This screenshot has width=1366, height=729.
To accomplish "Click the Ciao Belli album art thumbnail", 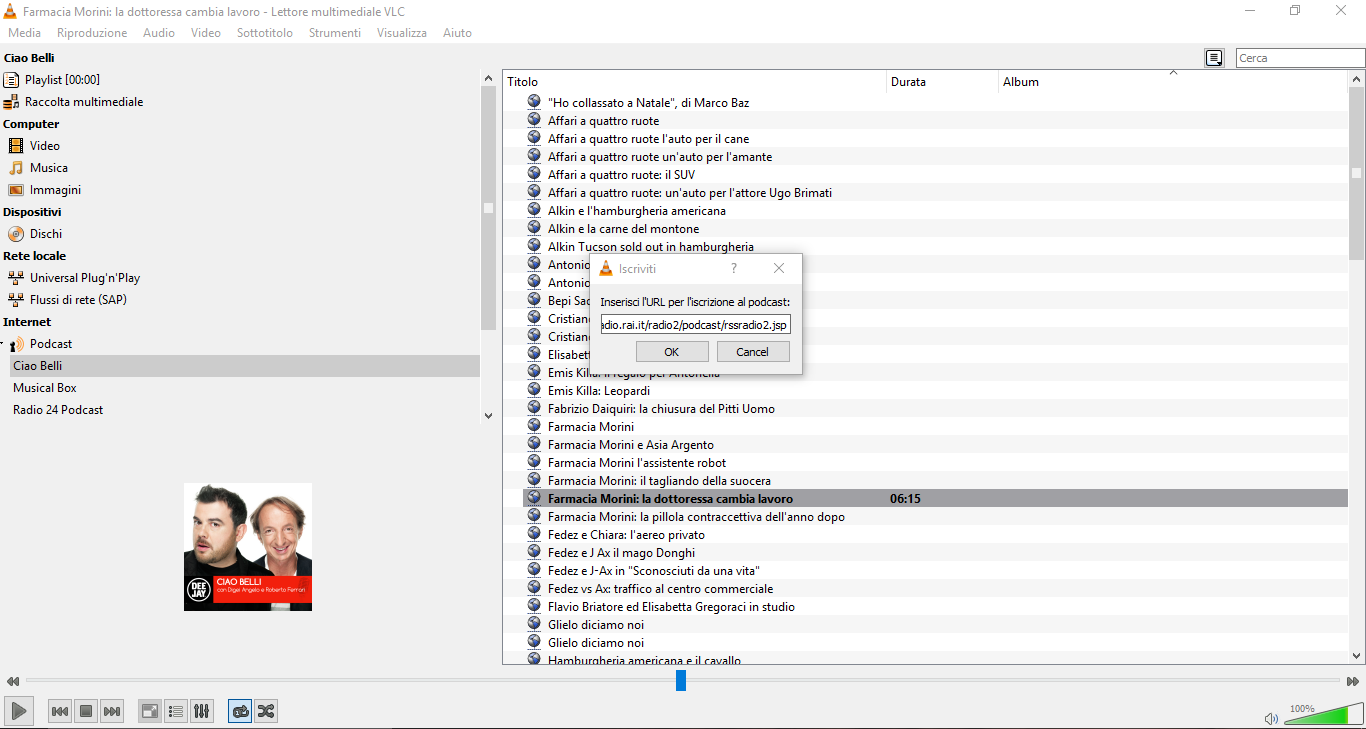I will [248, 547].
